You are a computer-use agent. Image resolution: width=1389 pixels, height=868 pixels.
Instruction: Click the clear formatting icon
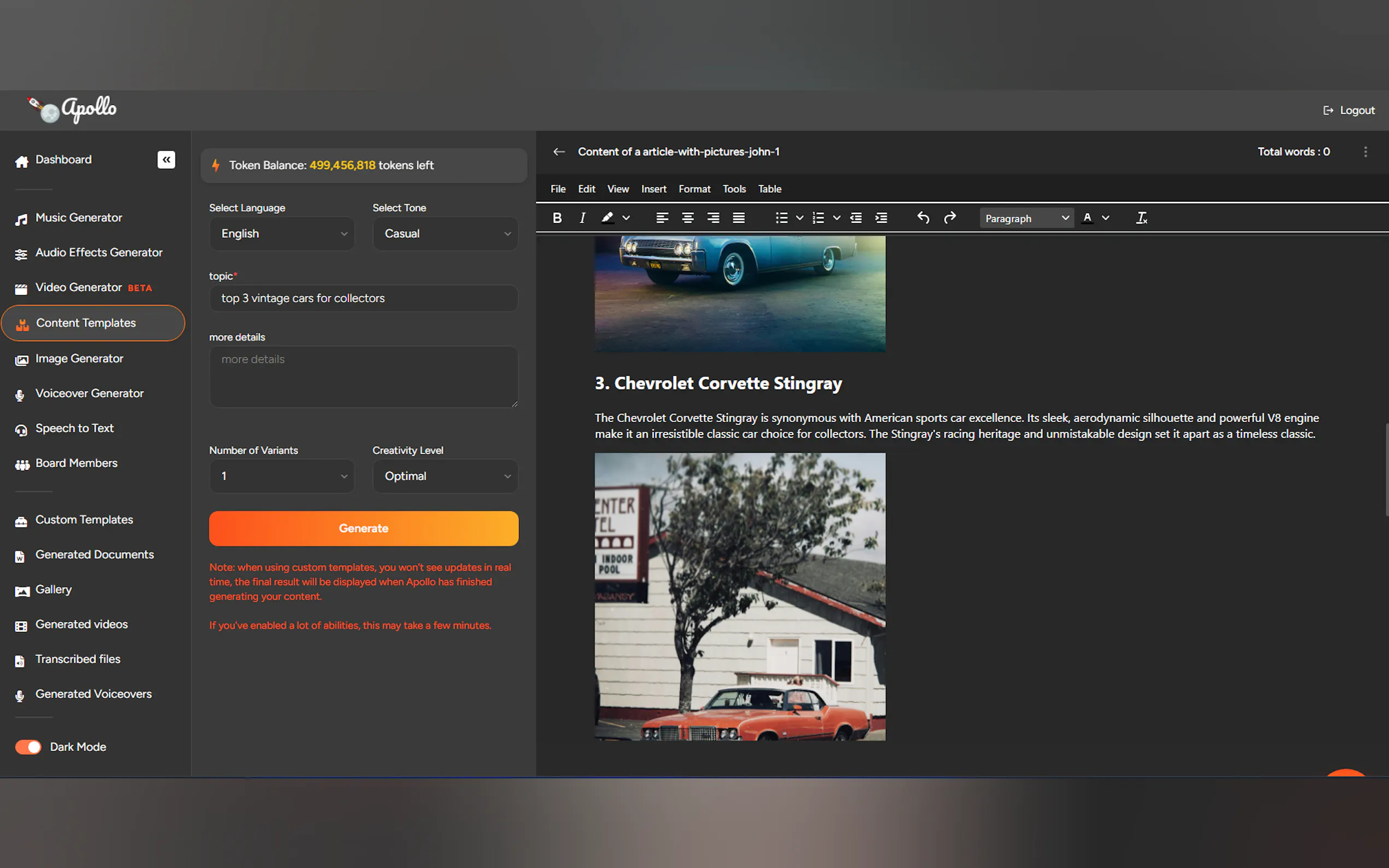click(x=1141, y=218)
